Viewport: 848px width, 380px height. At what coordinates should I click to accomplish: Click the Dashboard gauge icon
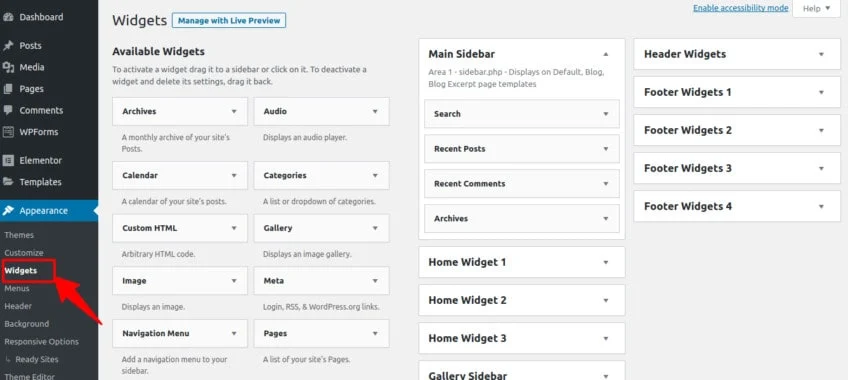8,17
